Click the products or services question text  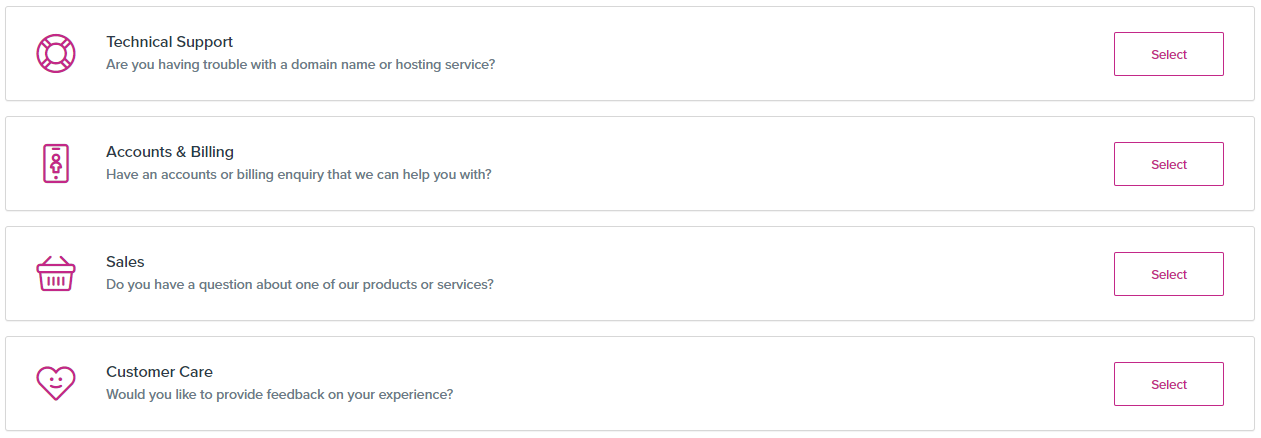click(x=300, y=284)
